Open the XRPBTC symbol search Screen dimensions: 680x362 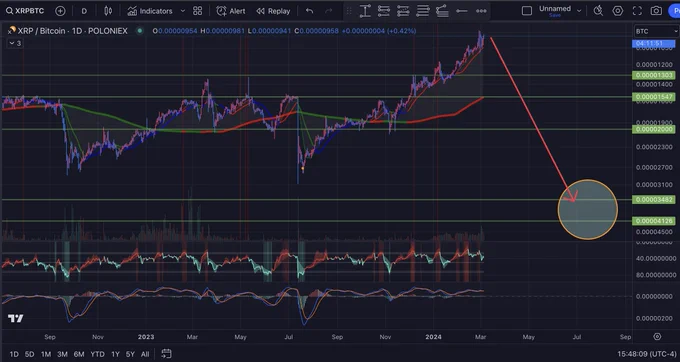click(25, 11)
